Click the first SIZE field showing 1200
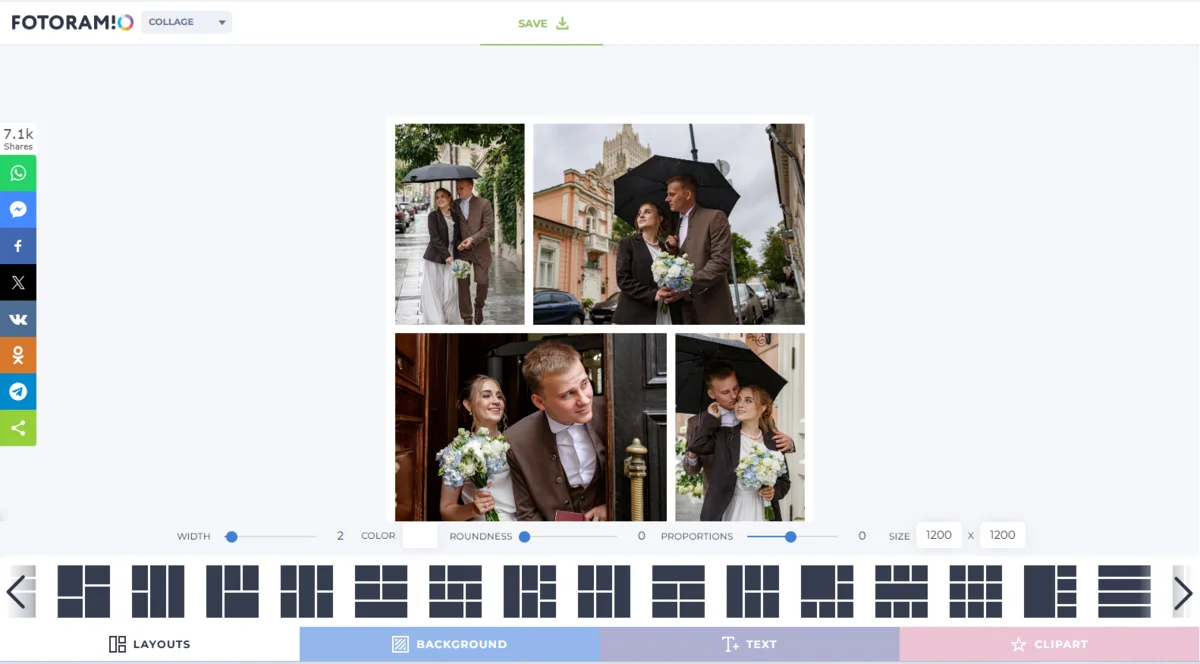1200x664 pixels. tap(939, 535)
